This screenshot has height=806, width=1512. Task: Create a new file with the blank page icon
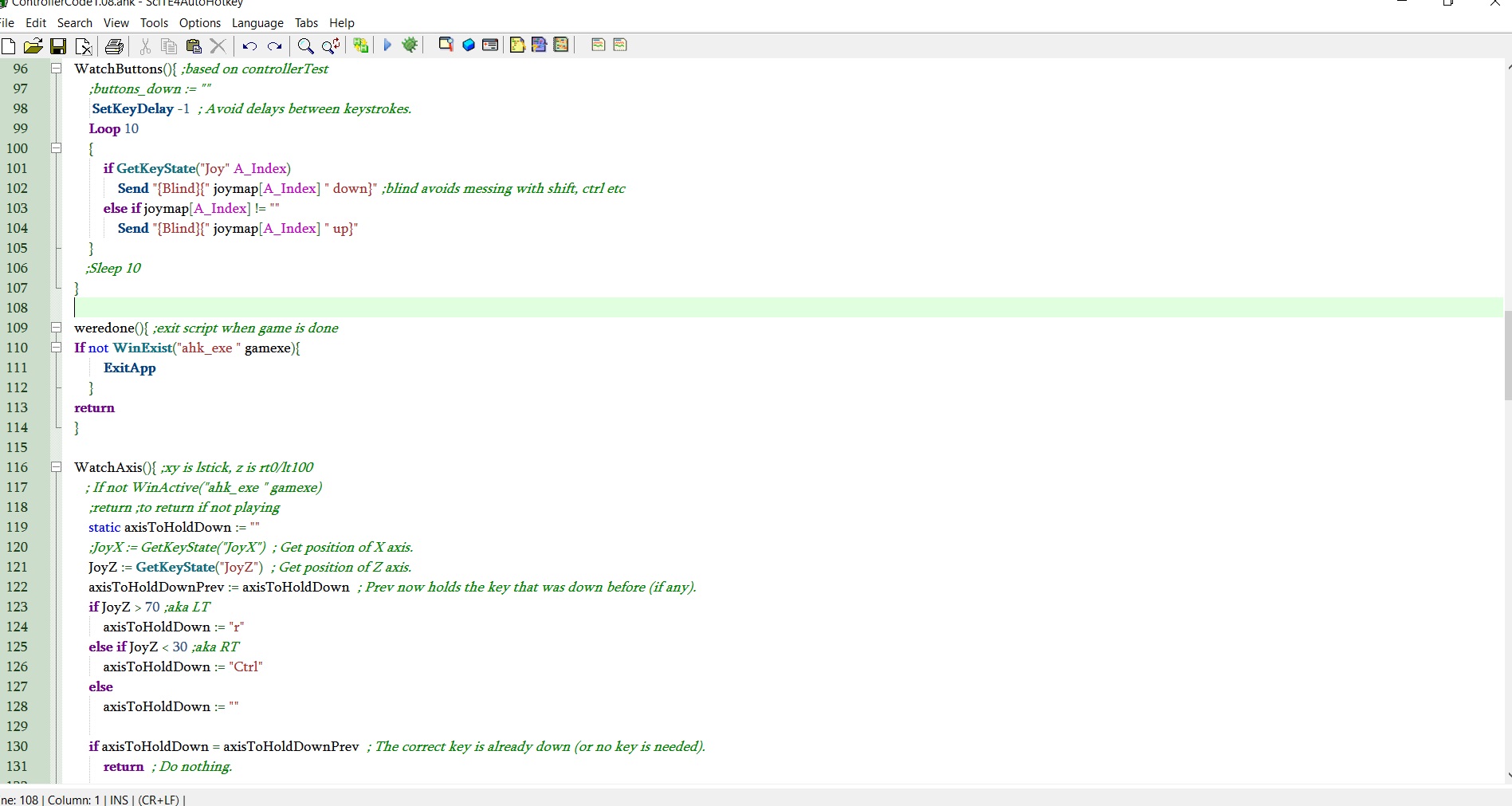coord(9,45)
